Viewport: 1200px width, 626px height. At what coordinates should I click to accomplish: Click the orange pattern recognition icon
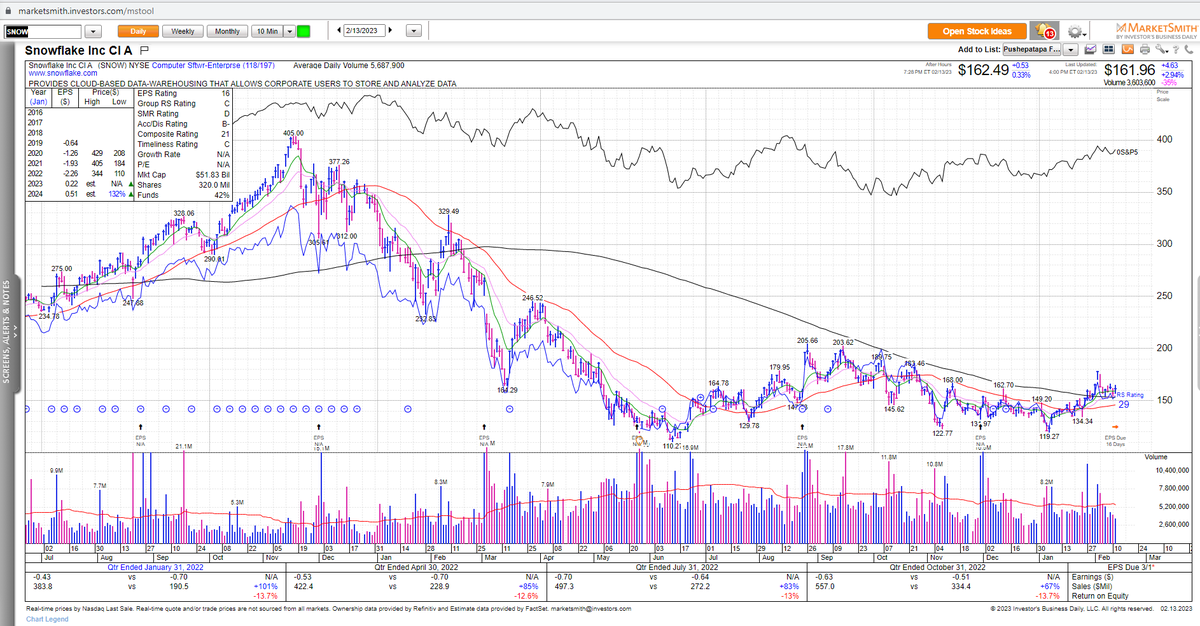click(x=1127, y=49)
